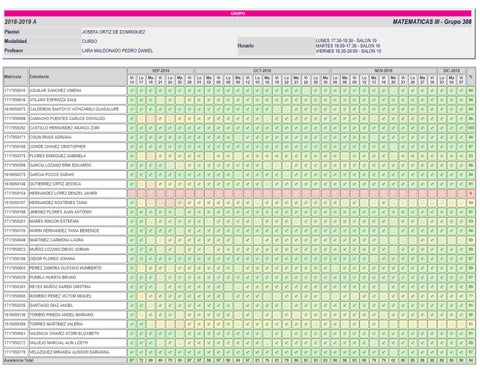
Task: Mark Hernandez Lopez Denzel Javier present Vi 07
Action: pyautogui.click(x=461, y=193)
